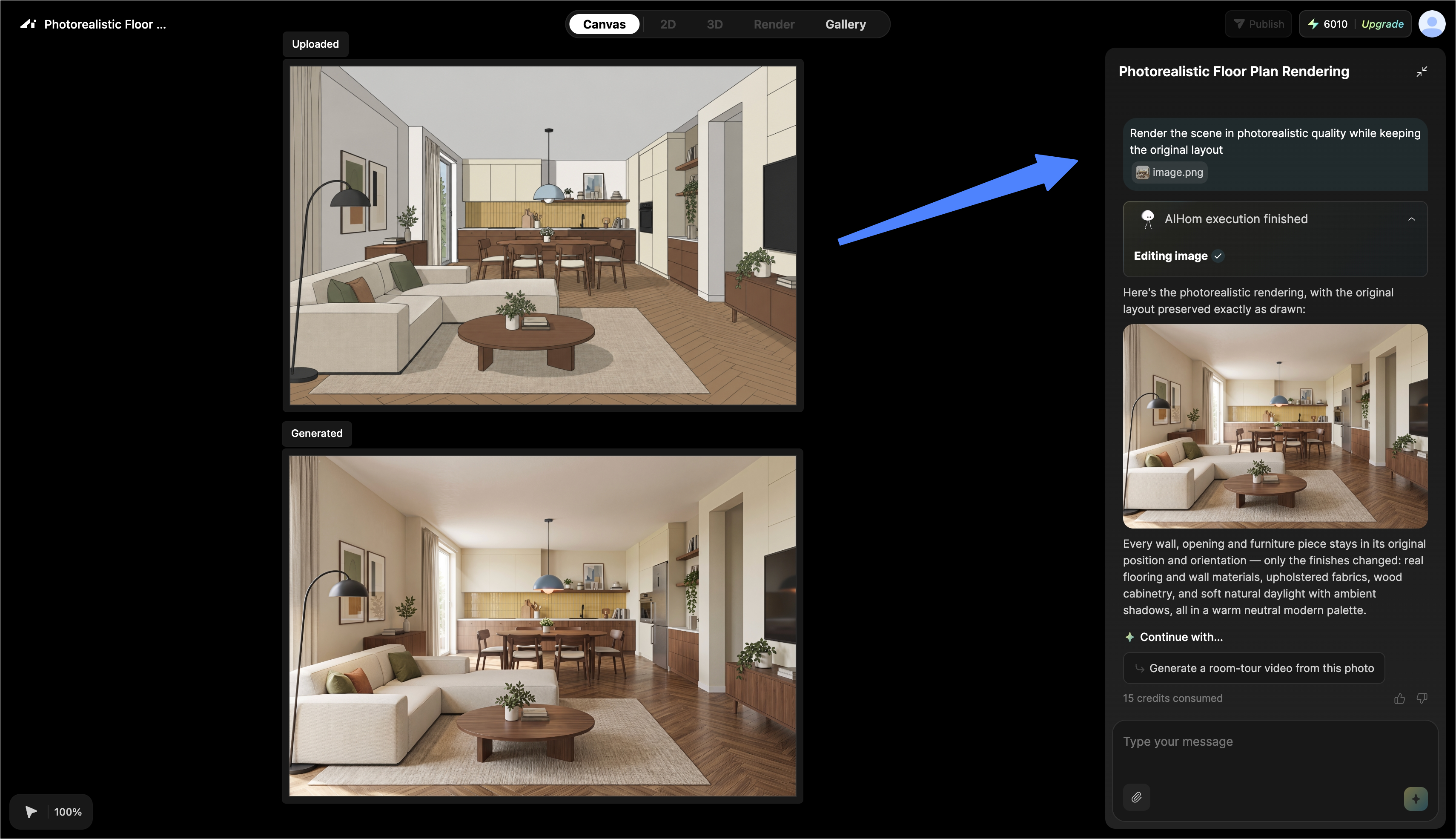Give thumbs up feedback
Screen dimensions: 1456x839
[x=1399, y=698]
